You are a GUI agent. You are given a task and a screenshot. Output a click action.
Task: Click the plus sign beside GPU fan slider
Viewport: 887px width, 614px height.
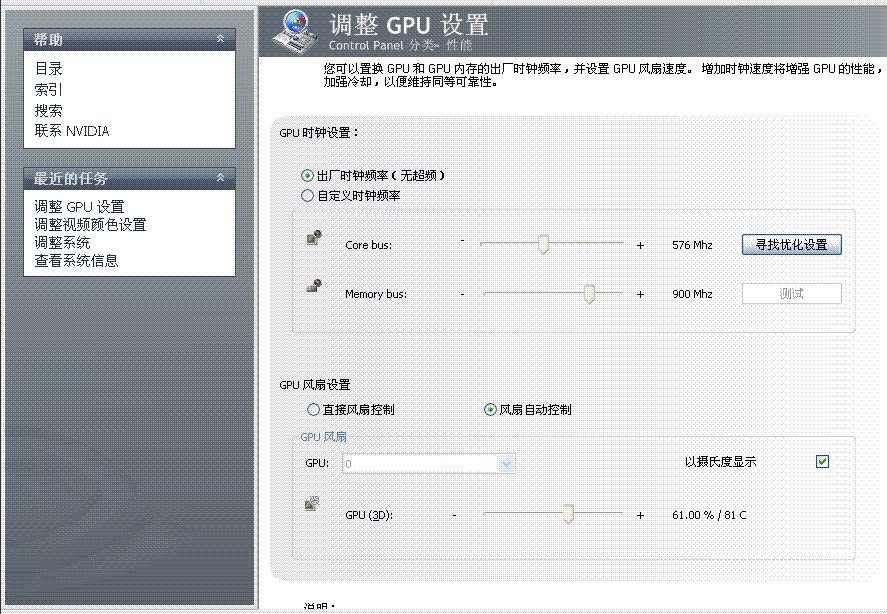click(x=640, y=516)
